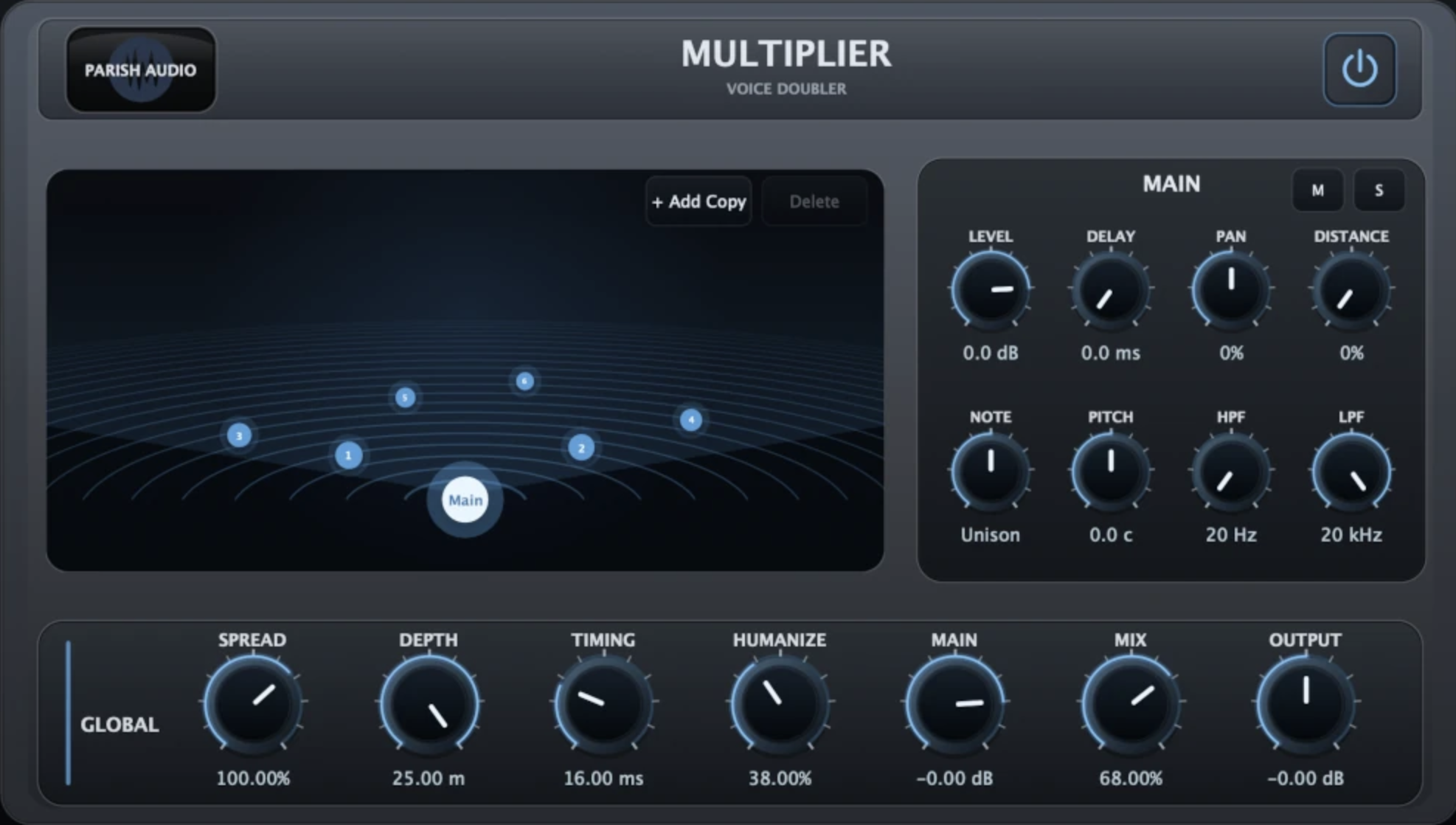The width and height of the screenshot is (1456, 825).
Task: Click the 100.00% spread value
Action: 253,778
